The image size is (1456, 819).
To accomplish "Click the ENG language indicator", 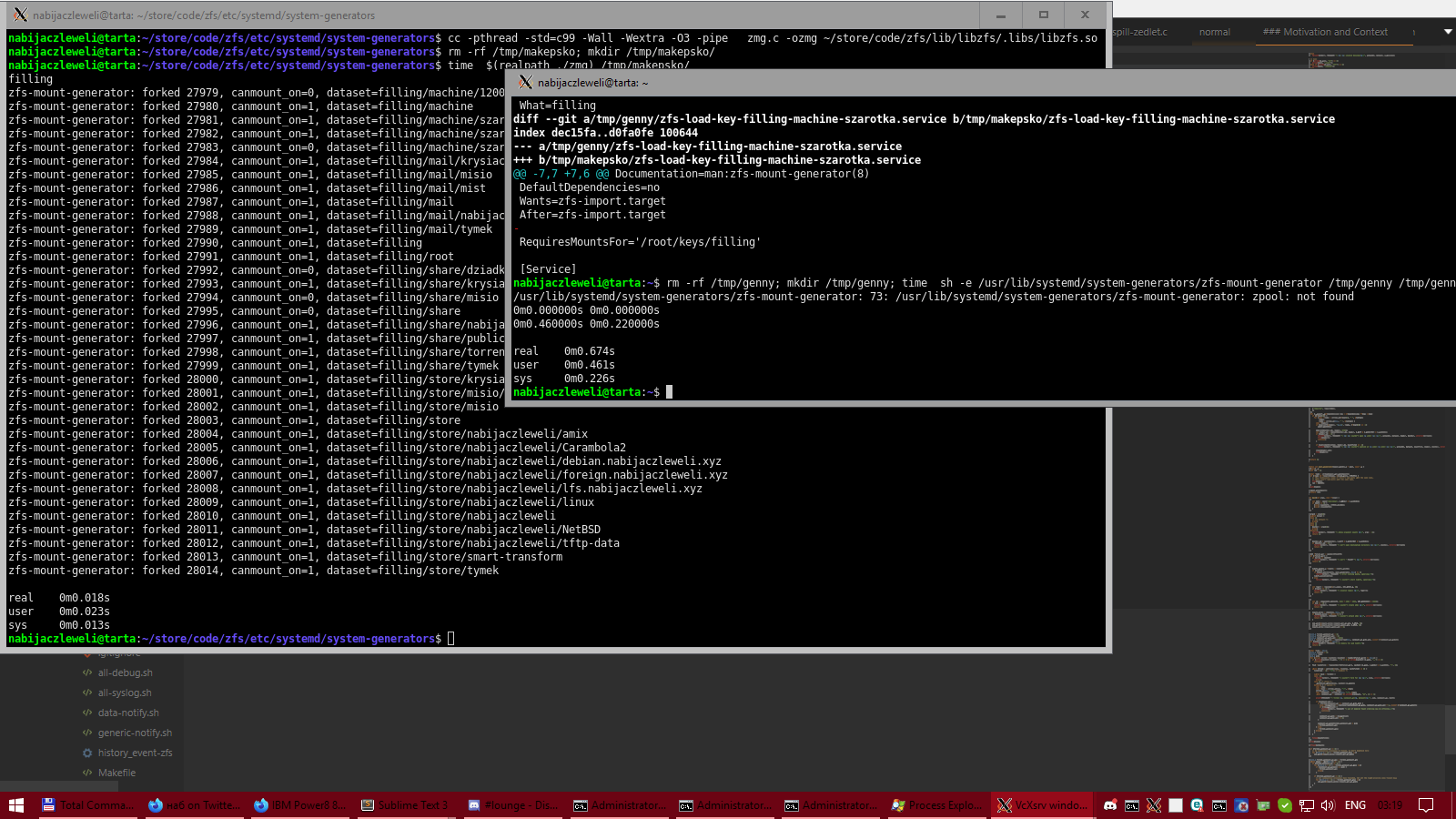I will pyautogui.click(x=1355, y=805).
